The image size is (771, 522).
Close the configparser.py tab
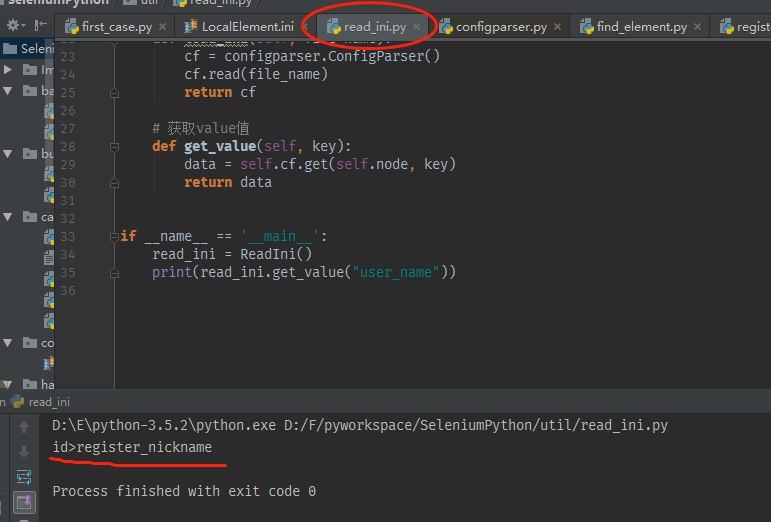557,27
